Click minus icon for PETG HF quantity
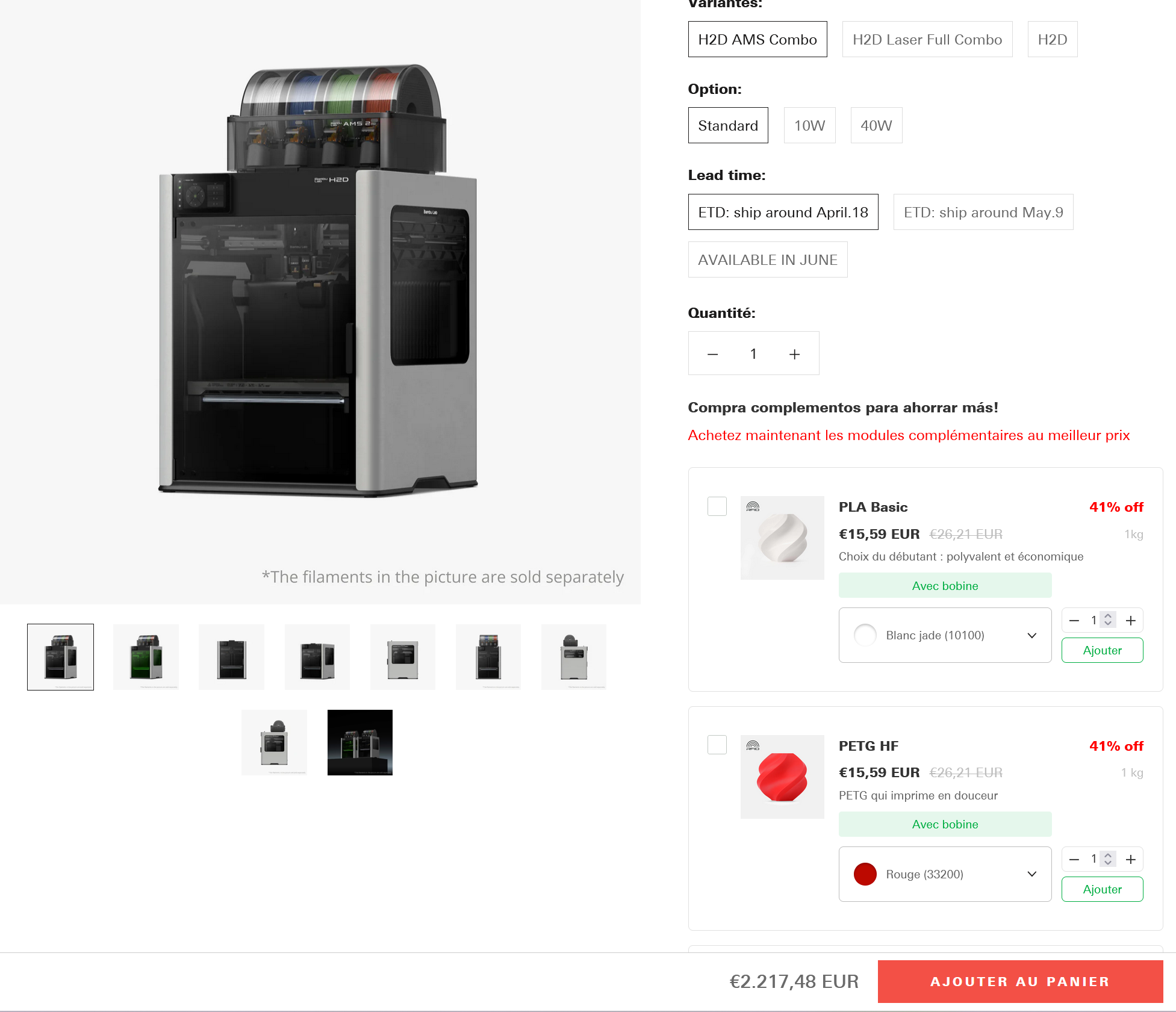The width and height of the screenshot is (1176, 1012). [x=1074, y=859]
